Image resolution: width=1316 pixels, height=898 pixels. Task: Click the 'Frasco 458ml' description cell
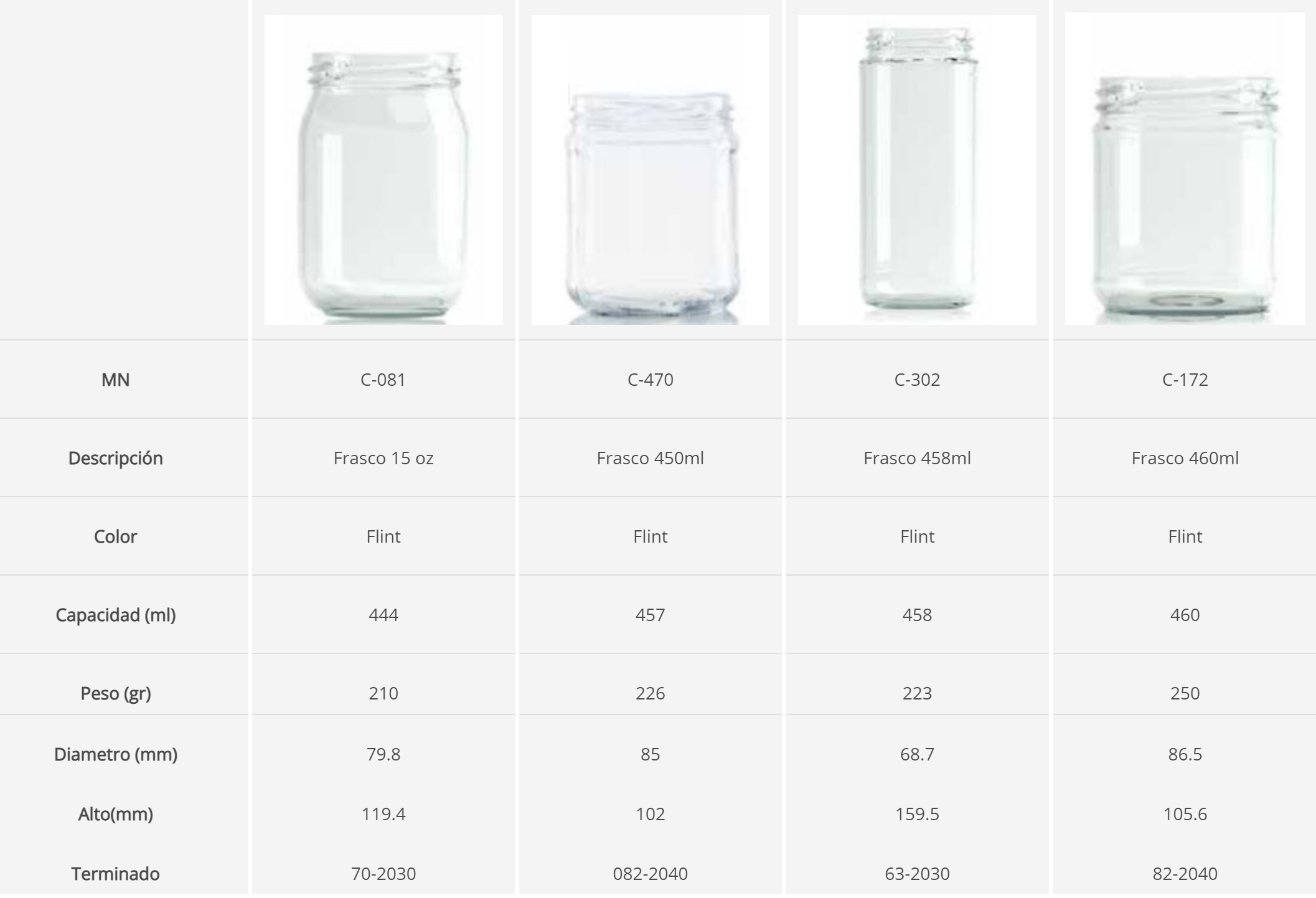[917, 458]
